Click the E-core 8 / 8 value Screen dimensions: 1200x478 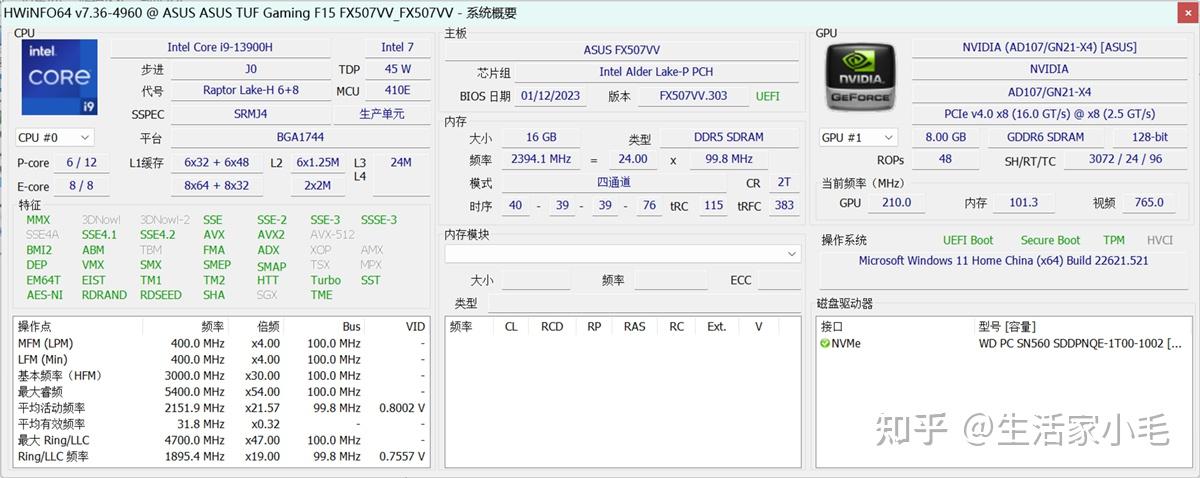[82, 186]
